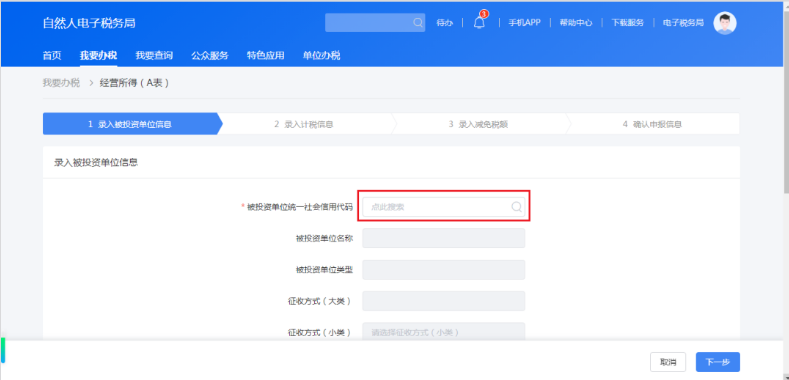This screenshot has height=380, width=789.
Task: Select step 2 录入计税信息
Action: (x=303, y=124)
